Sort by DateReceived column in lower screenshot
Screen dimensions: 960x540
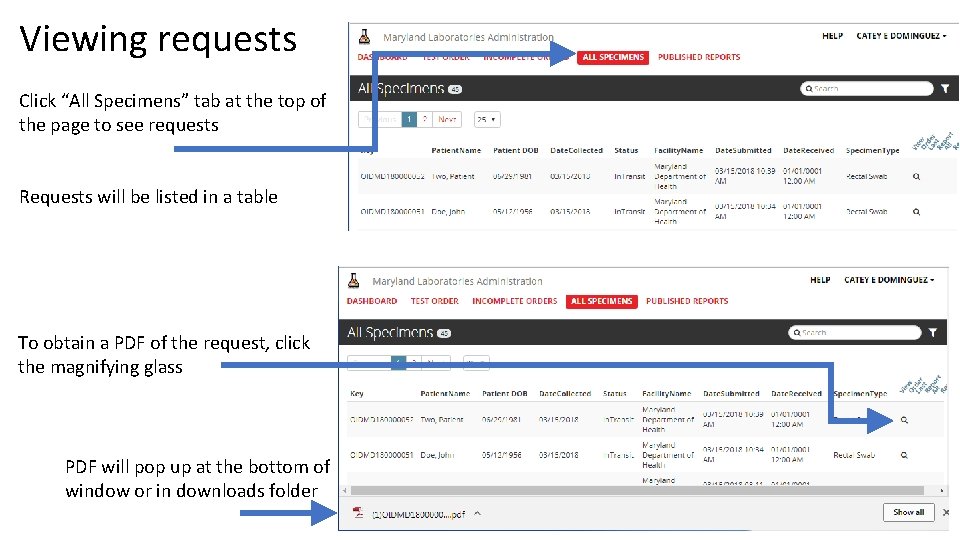(x=796, y=394)
